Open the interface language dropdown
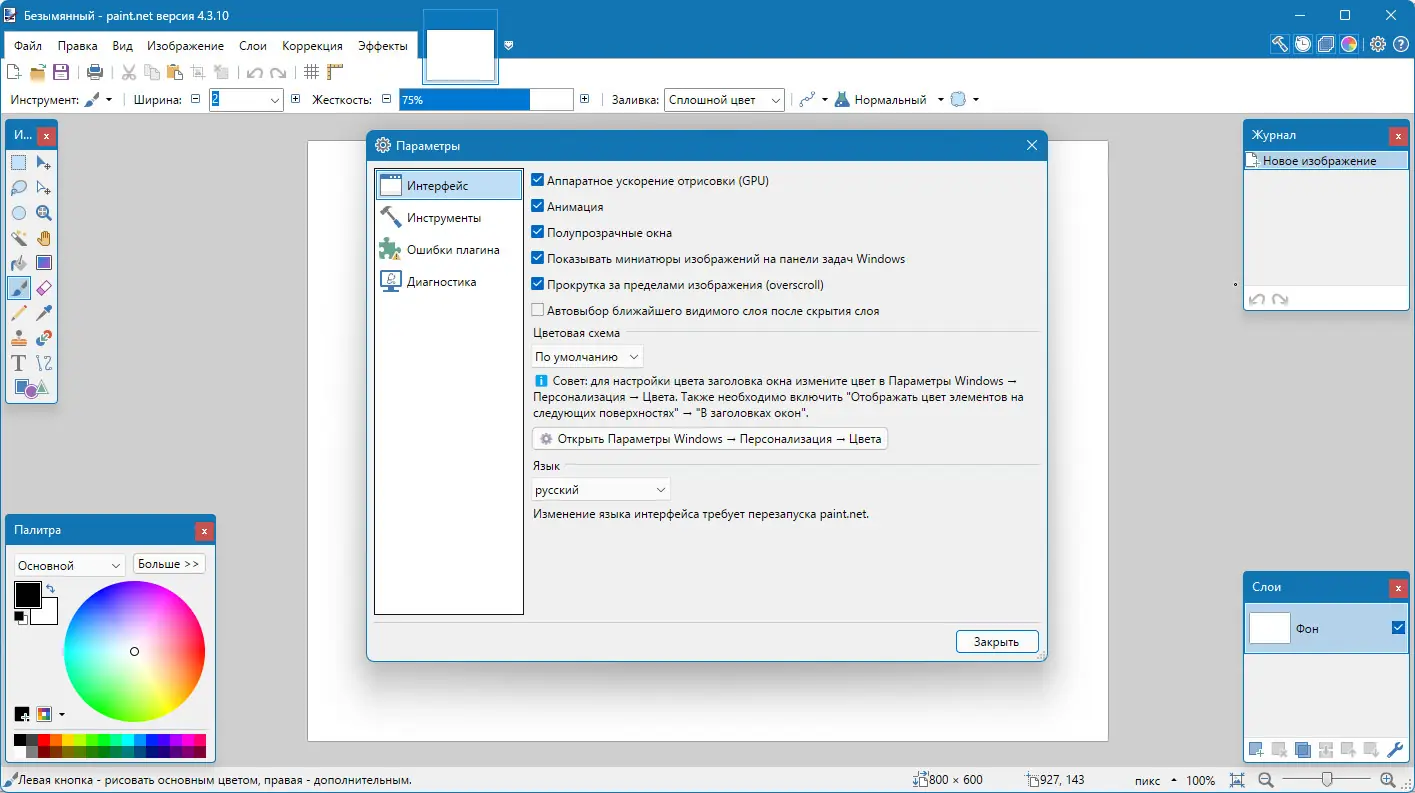 click(599, 489)
